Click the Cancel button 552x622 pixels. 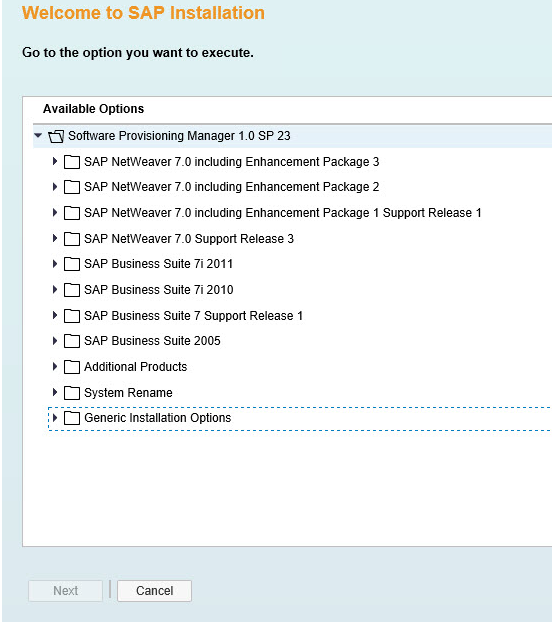pos(154,591)
